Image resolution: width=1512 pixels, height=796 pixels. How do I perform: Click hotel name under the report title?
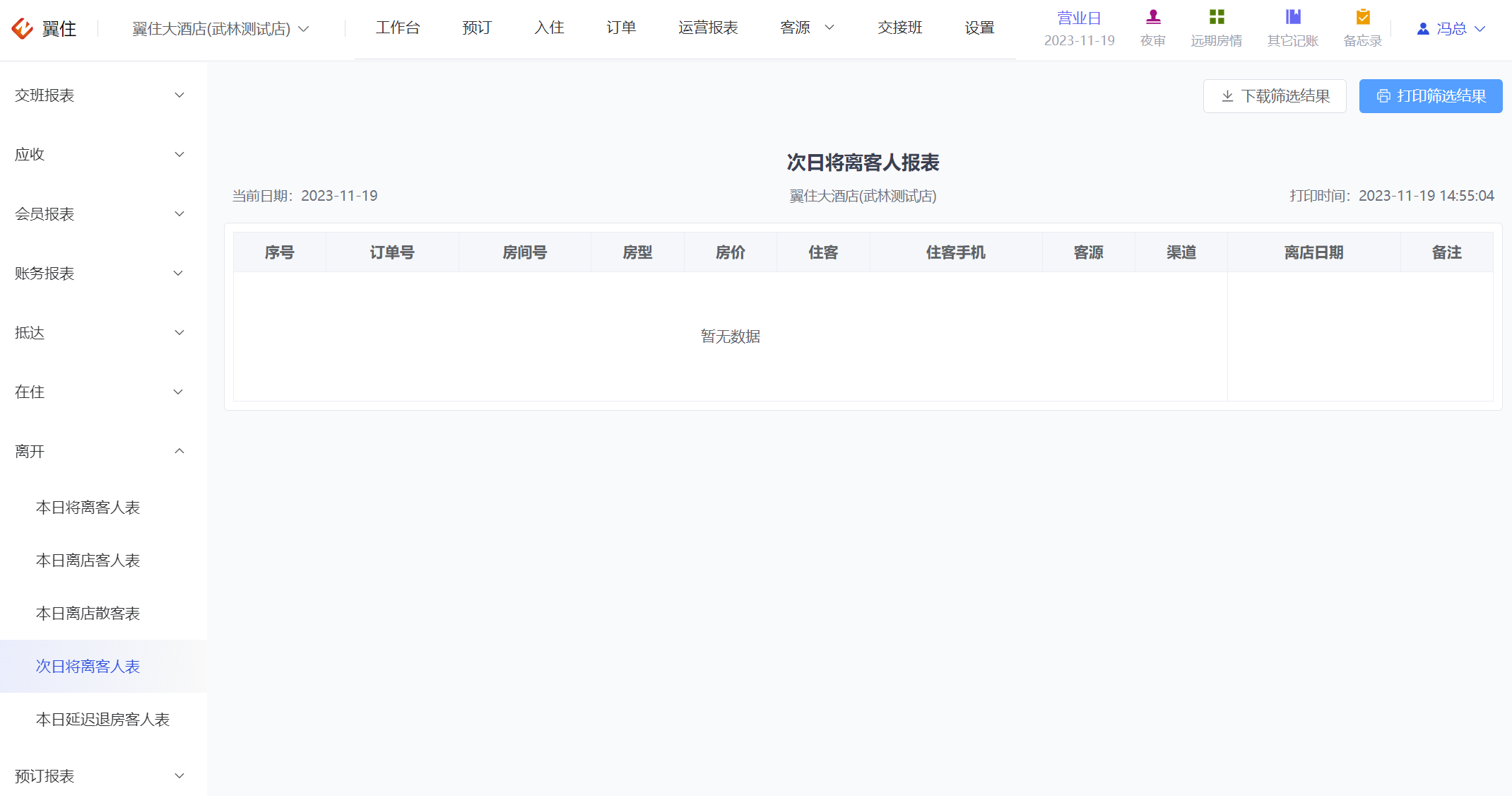click(863, 196)
